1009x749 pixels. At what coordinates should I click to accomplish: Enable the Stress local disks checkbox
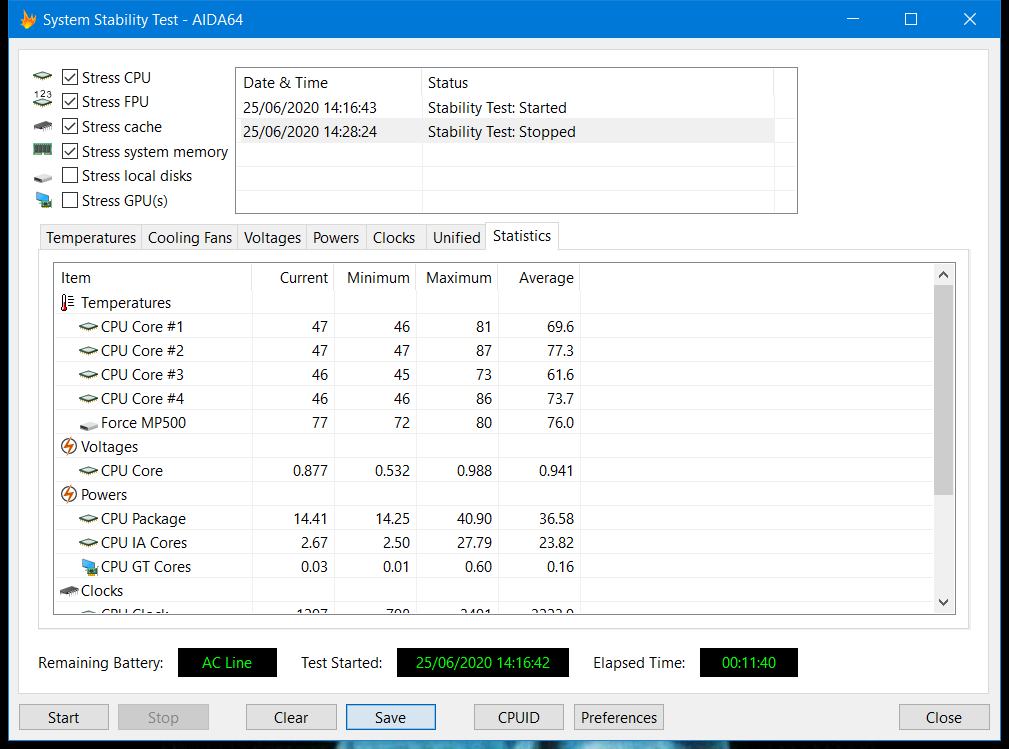(x=70, y=176)
